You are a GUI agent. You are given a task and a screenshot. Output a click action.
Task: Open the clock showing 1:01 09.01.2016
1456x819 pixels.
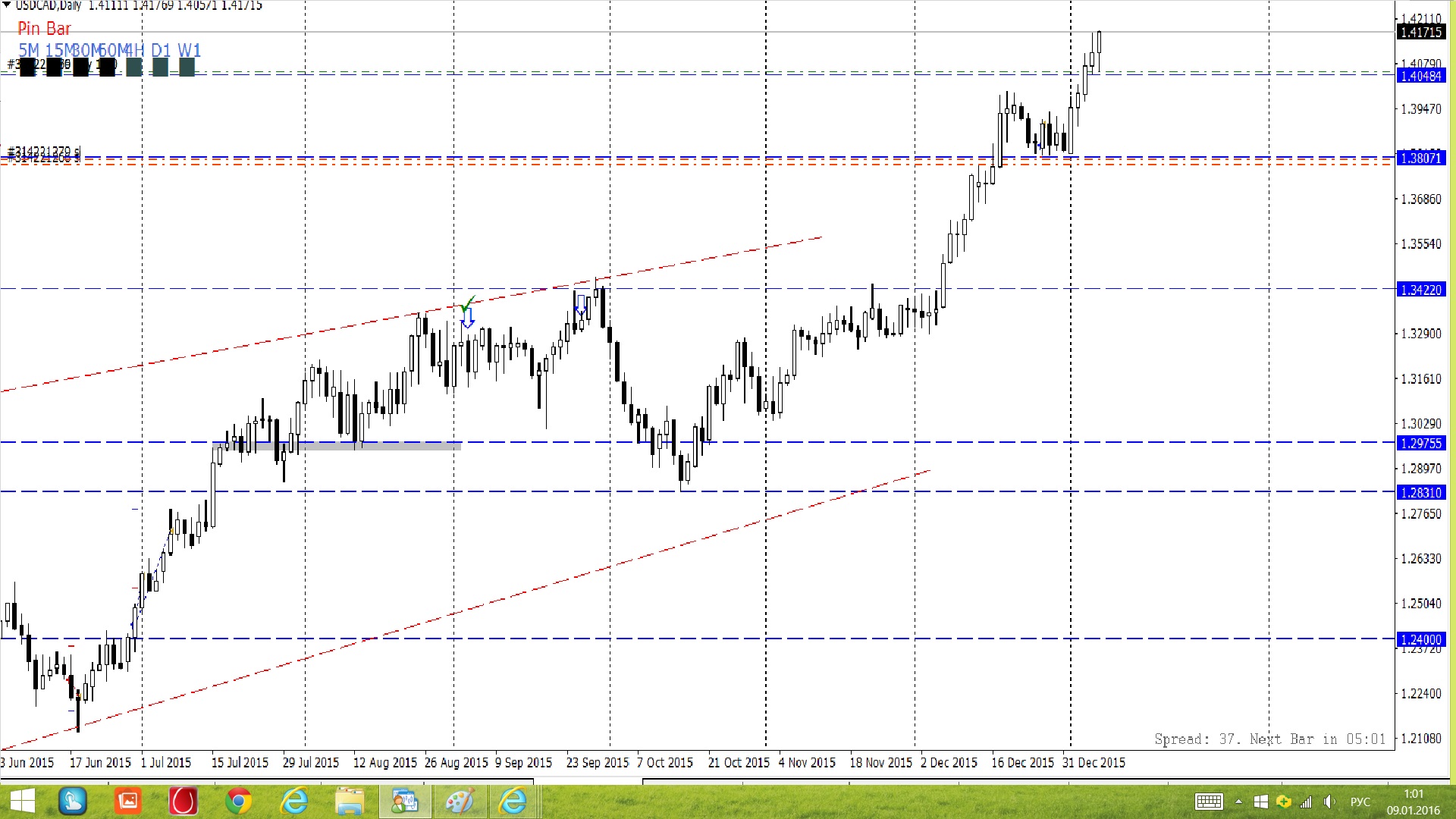pos(1413,802)
